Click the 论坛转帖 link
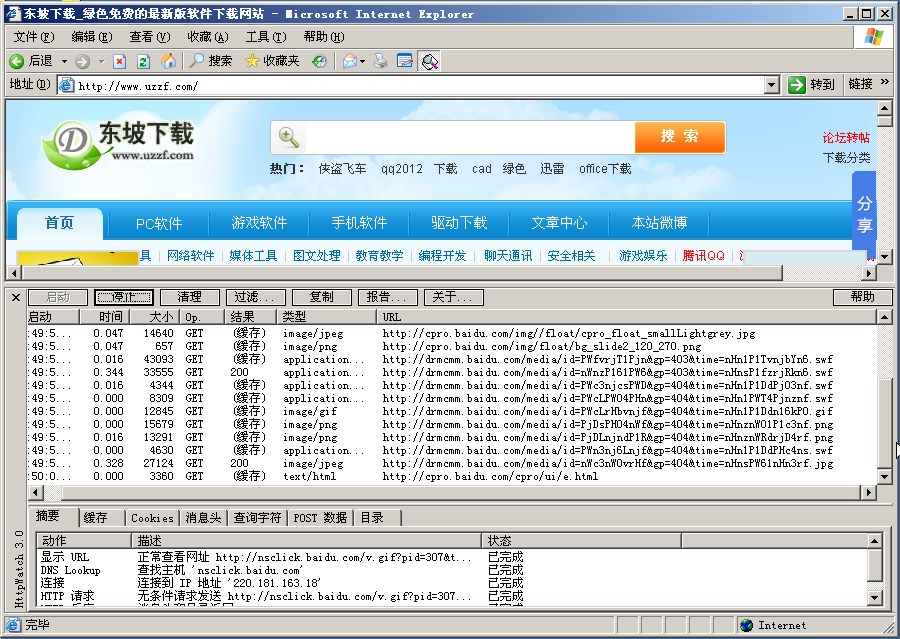 point(846,138)
